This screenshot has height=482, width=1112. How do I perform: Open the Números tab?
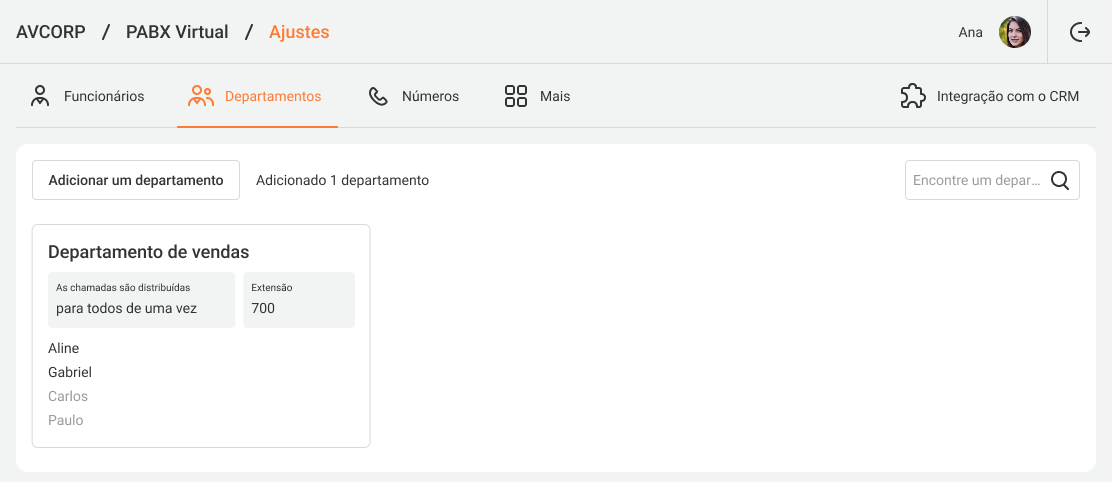pos(430,97)
